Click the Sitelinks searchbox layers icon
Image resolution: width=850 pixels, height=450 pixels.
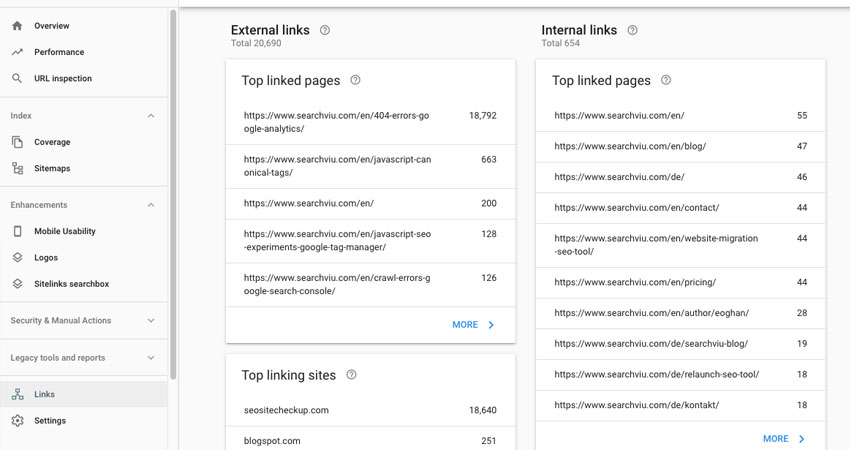pyautogui.click(x=17, y=284)
